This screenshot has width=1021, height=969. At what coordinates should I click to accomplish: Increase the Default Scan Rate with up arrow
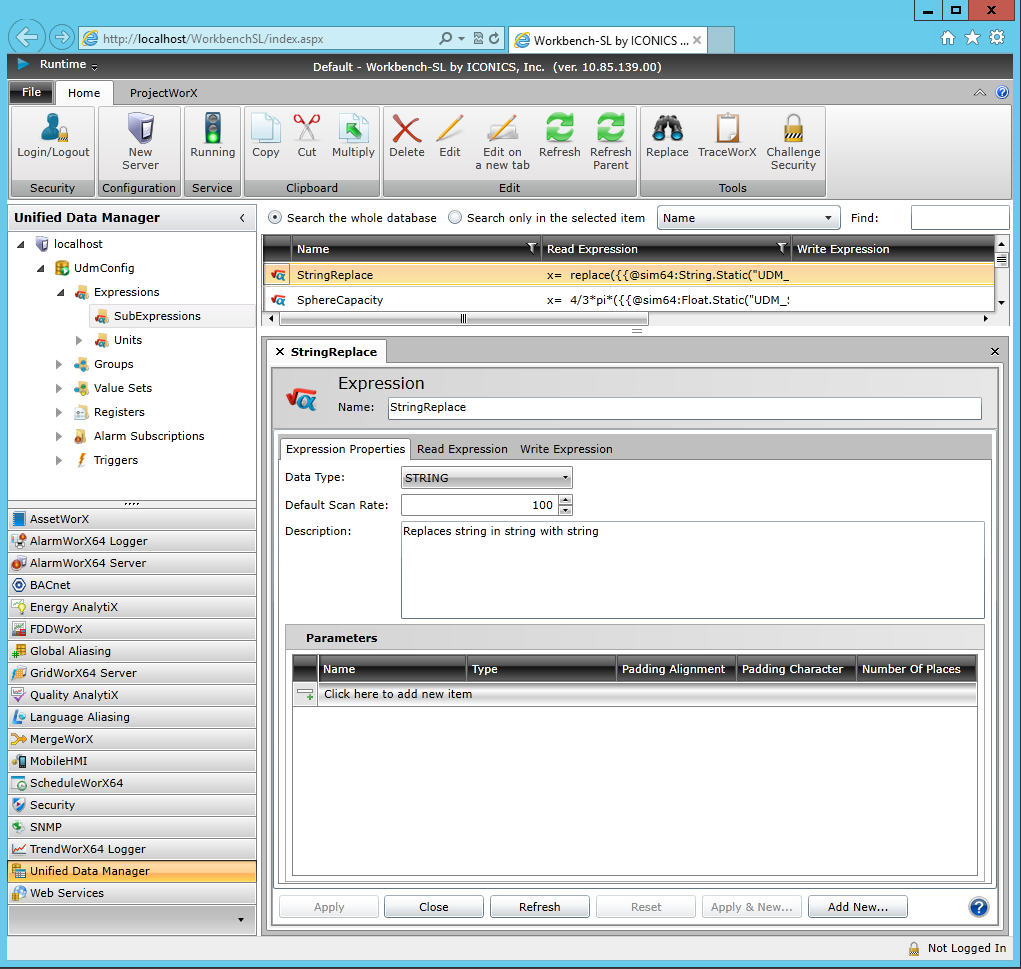[x=566, y=500]
